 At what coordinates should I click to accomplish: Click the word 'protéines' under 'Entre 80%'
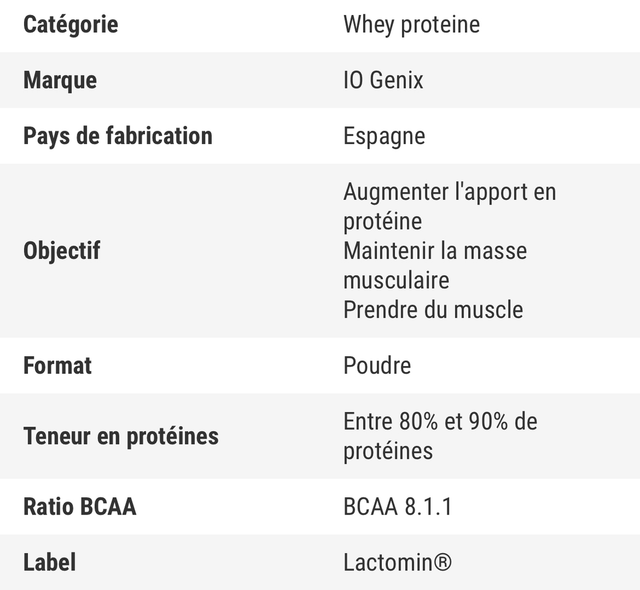(388, 451)
